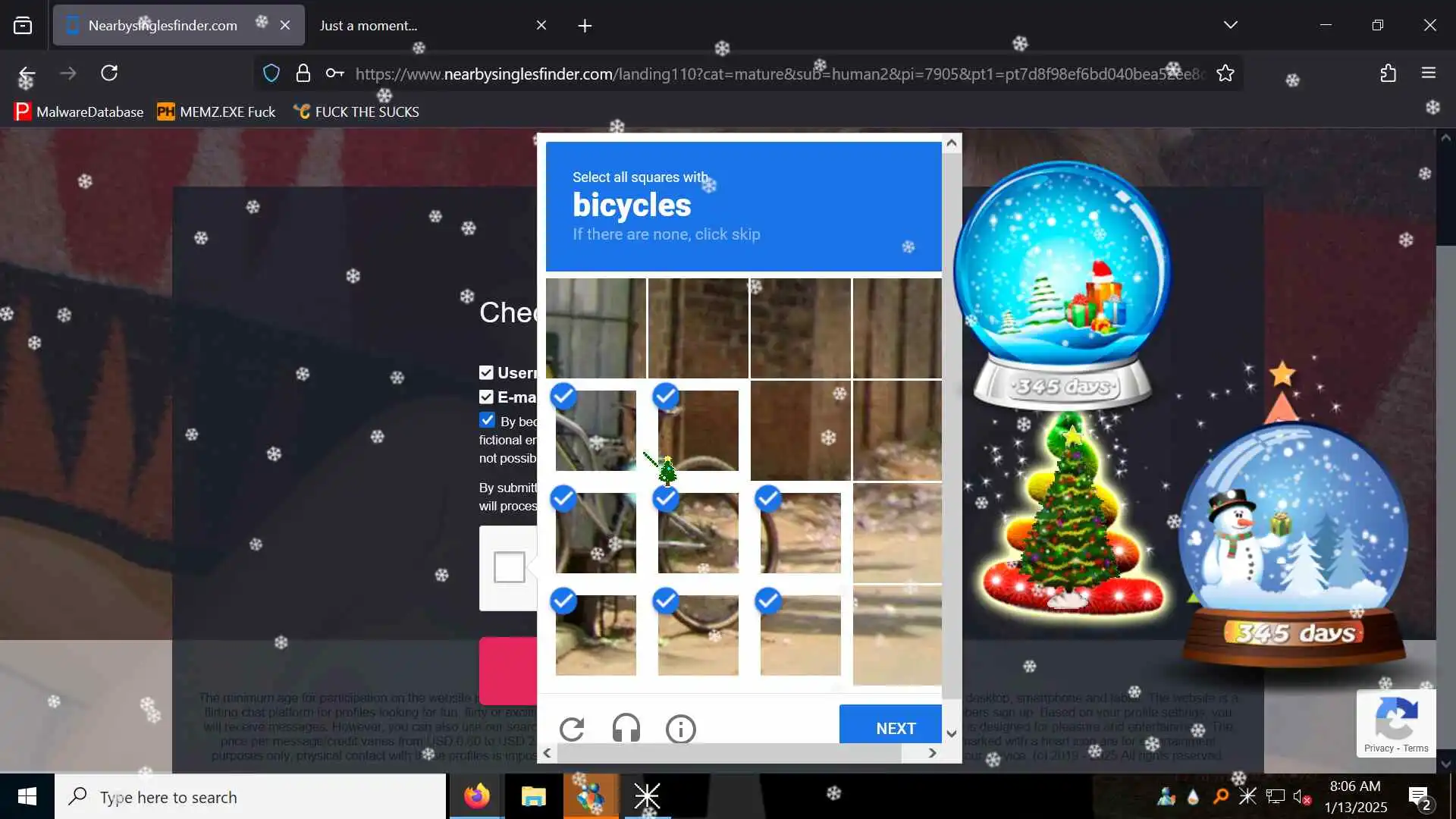Screen dimensions: 1456x819
Task: Expand the list all tabs dropdown
Action: click(1230, 25)
